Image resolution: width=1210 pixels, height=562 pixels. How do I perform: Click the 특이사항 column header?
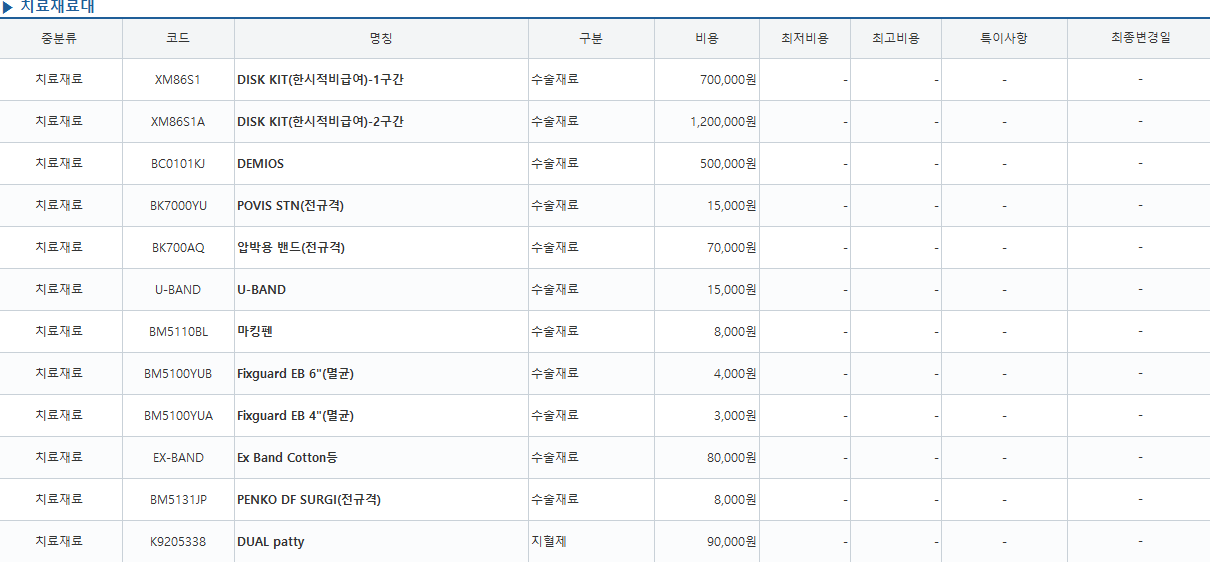click(x=1004, y=39)
